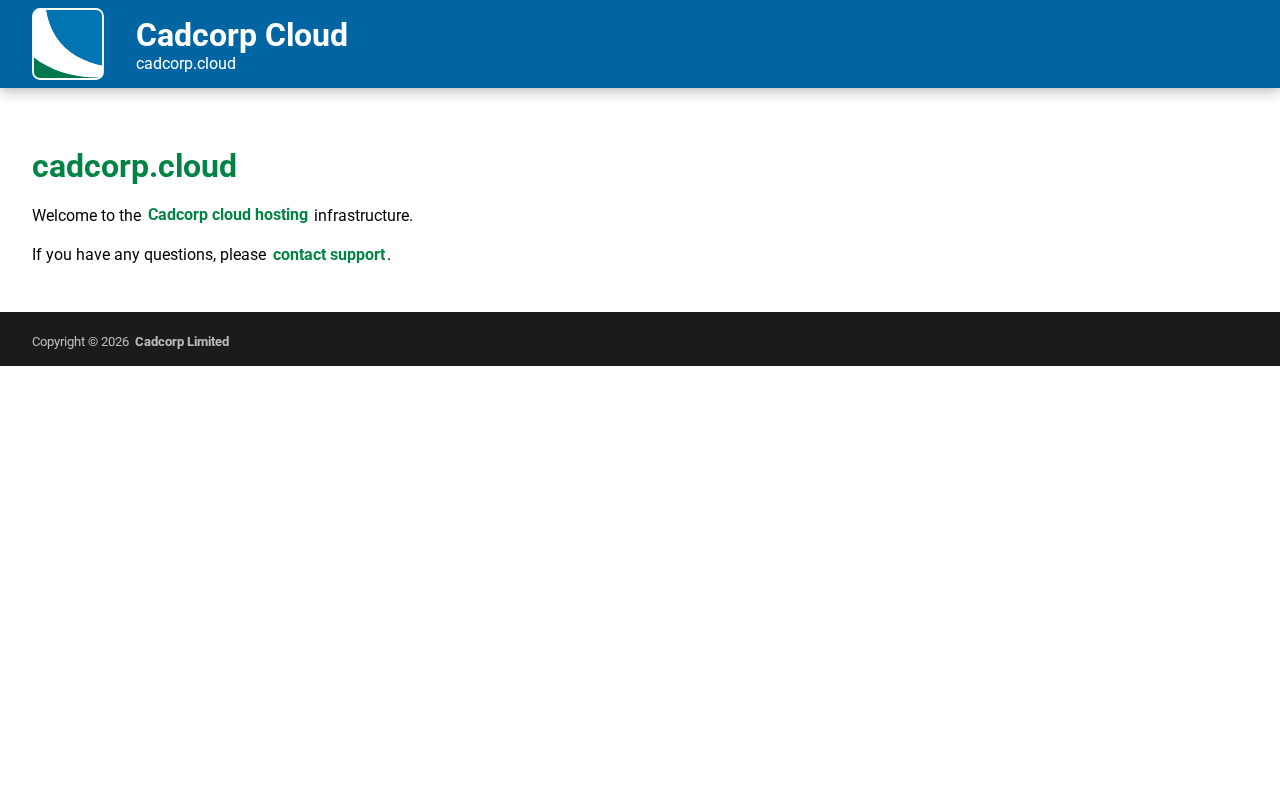This screenshot has width=1280, height=800.
Task: Click the © symbol in the footer
Action: [93, 342]
